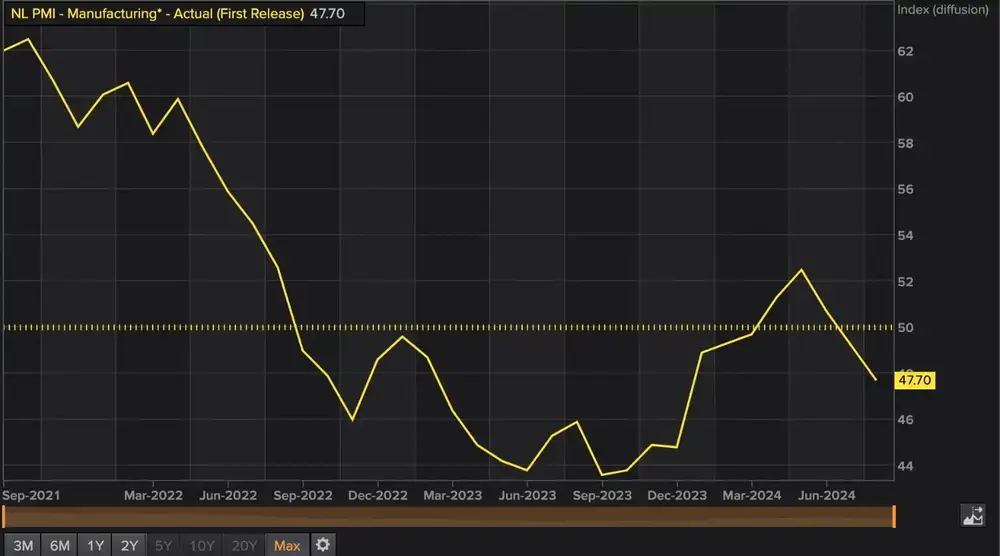The image size is (1000, 556).
Task: Click the Sep-2022 axis label
Action: pos(303,495)
